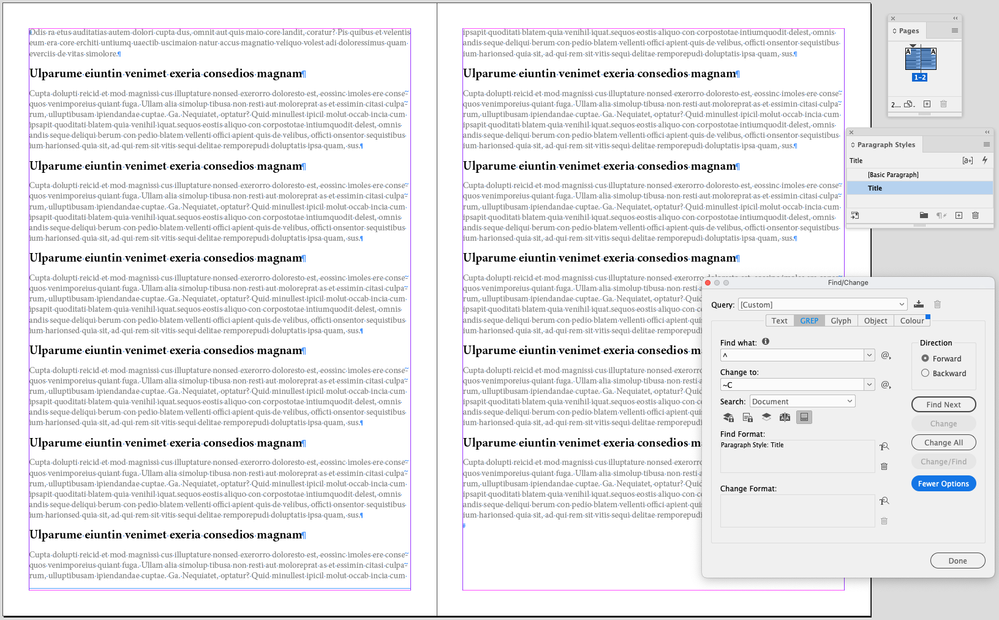Specify attributes to change in Change Format
Image resolution: width=999 pixels, height=620 pixels.
pyautogui.click(x=884, y=501)
